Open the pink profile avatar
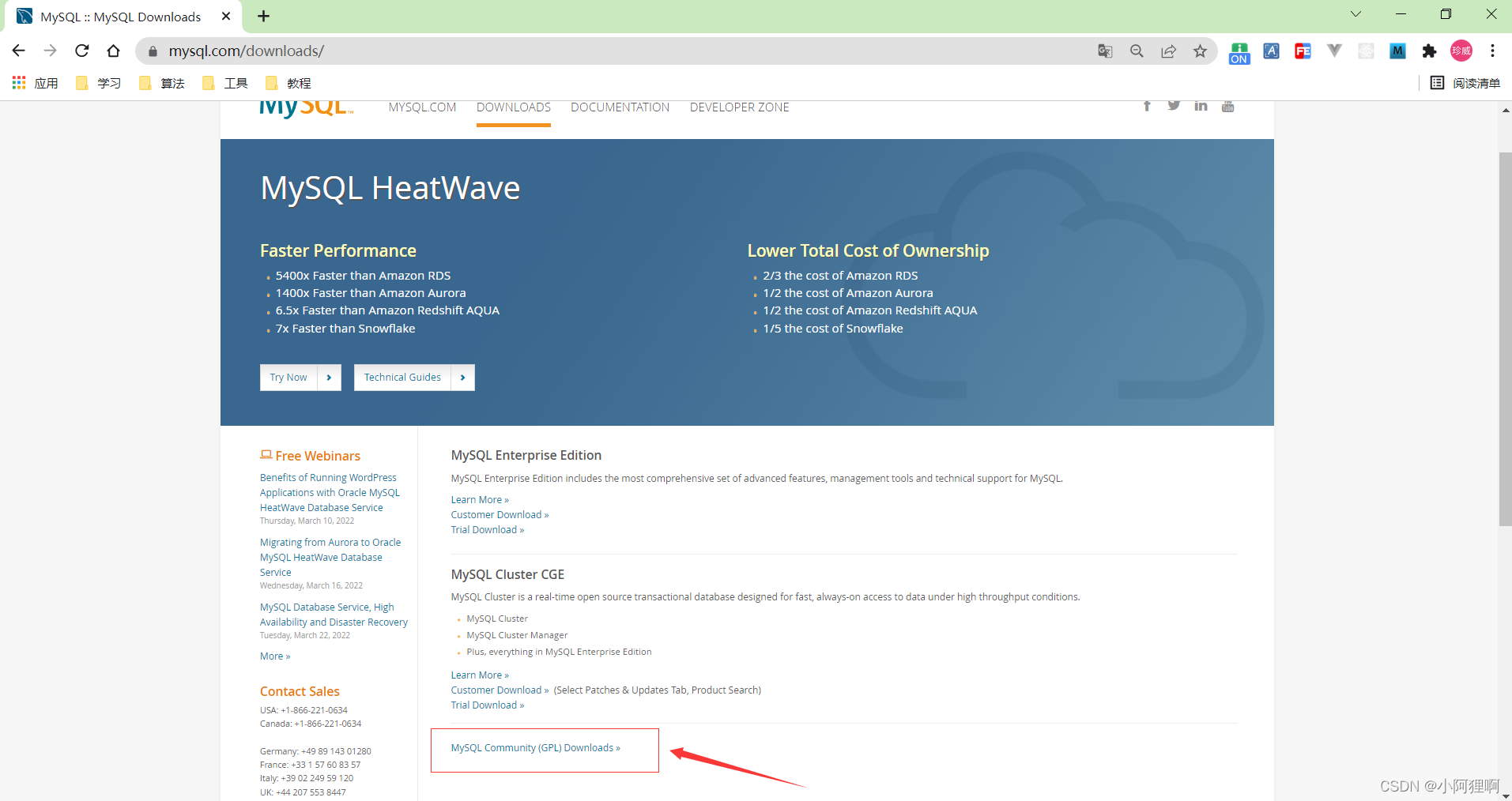The width and height of the screenshot is (1512, 801). [x=1461, y=51]
